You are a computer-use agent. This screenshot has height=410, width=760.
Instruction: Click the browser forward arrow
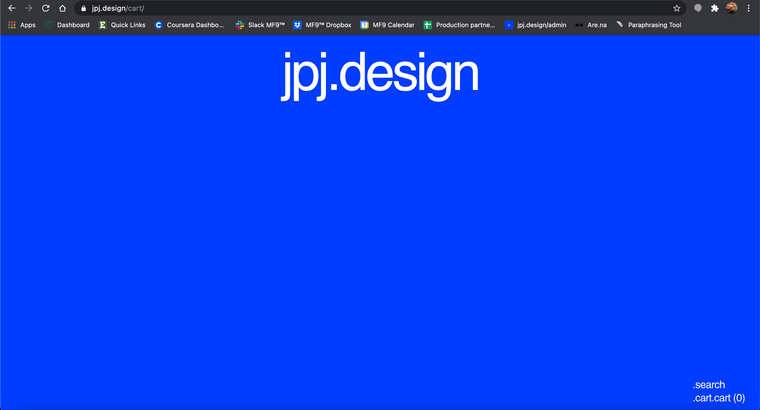pos(28,8)
